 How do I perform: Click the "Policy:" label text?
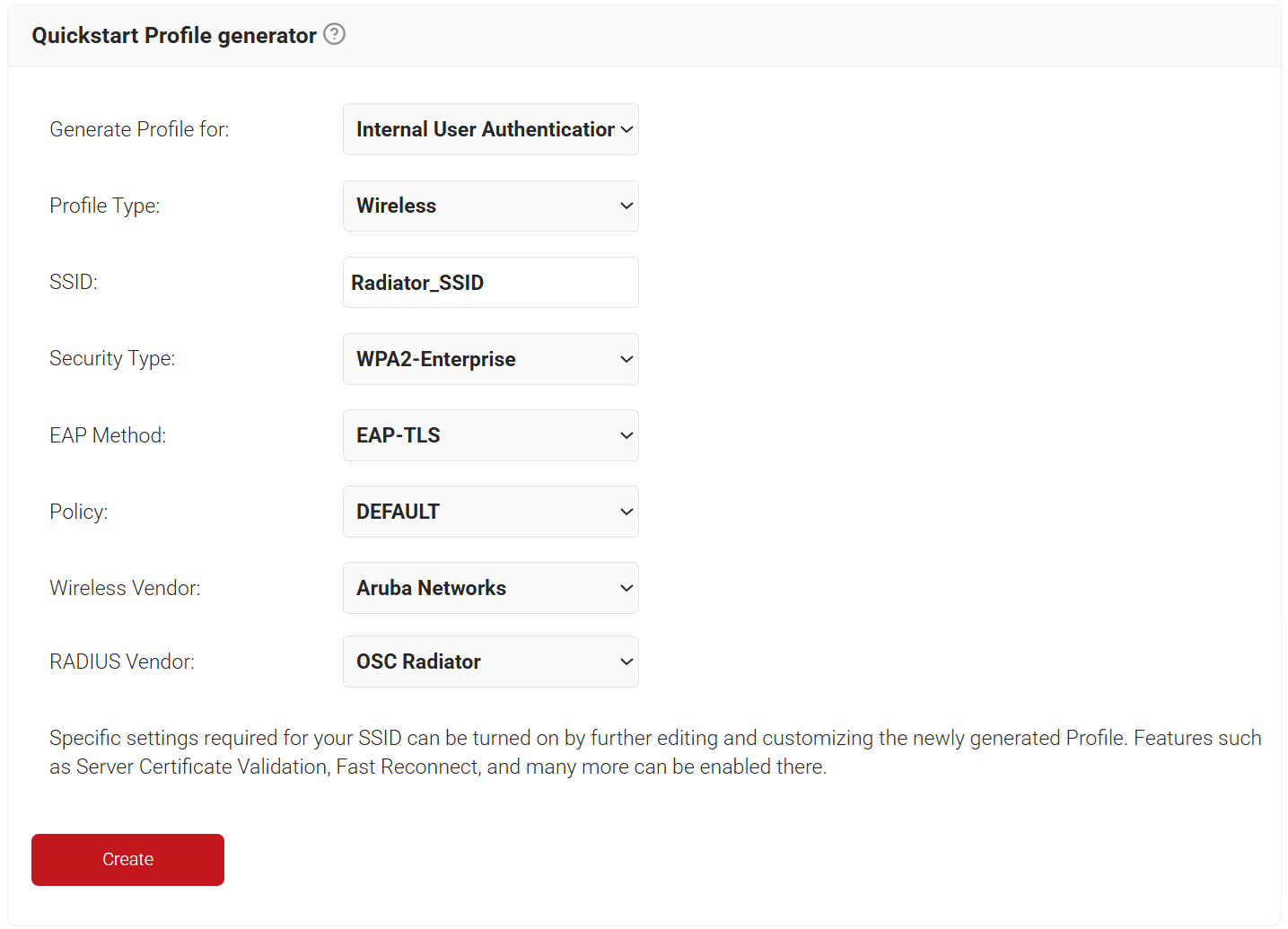[78, 512]
